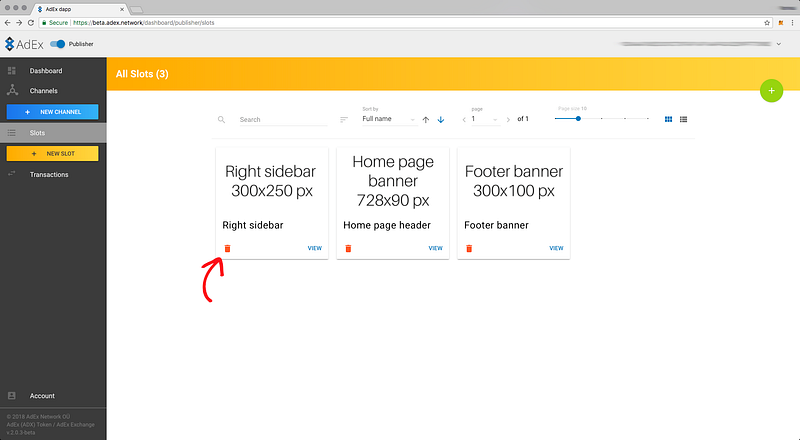Go to next page chevron
This screenshot has height=440, width=800.
tap(508, 119)
